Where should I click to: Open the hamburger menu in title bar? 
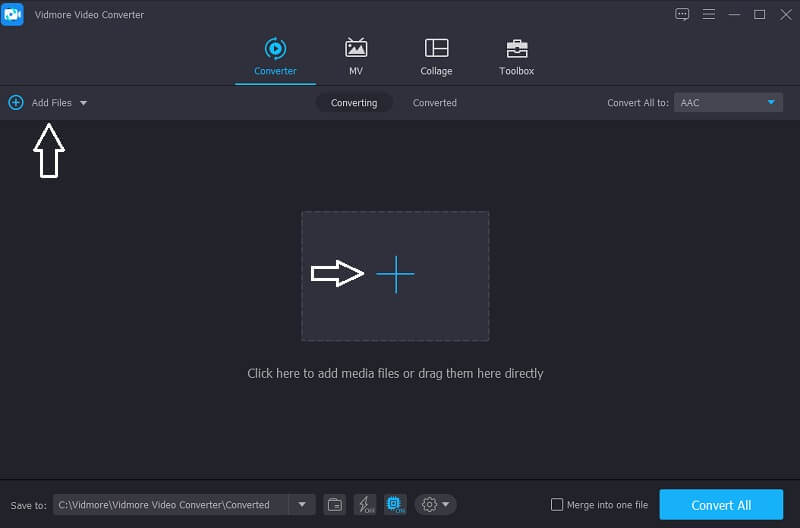[x=709, y=14]
